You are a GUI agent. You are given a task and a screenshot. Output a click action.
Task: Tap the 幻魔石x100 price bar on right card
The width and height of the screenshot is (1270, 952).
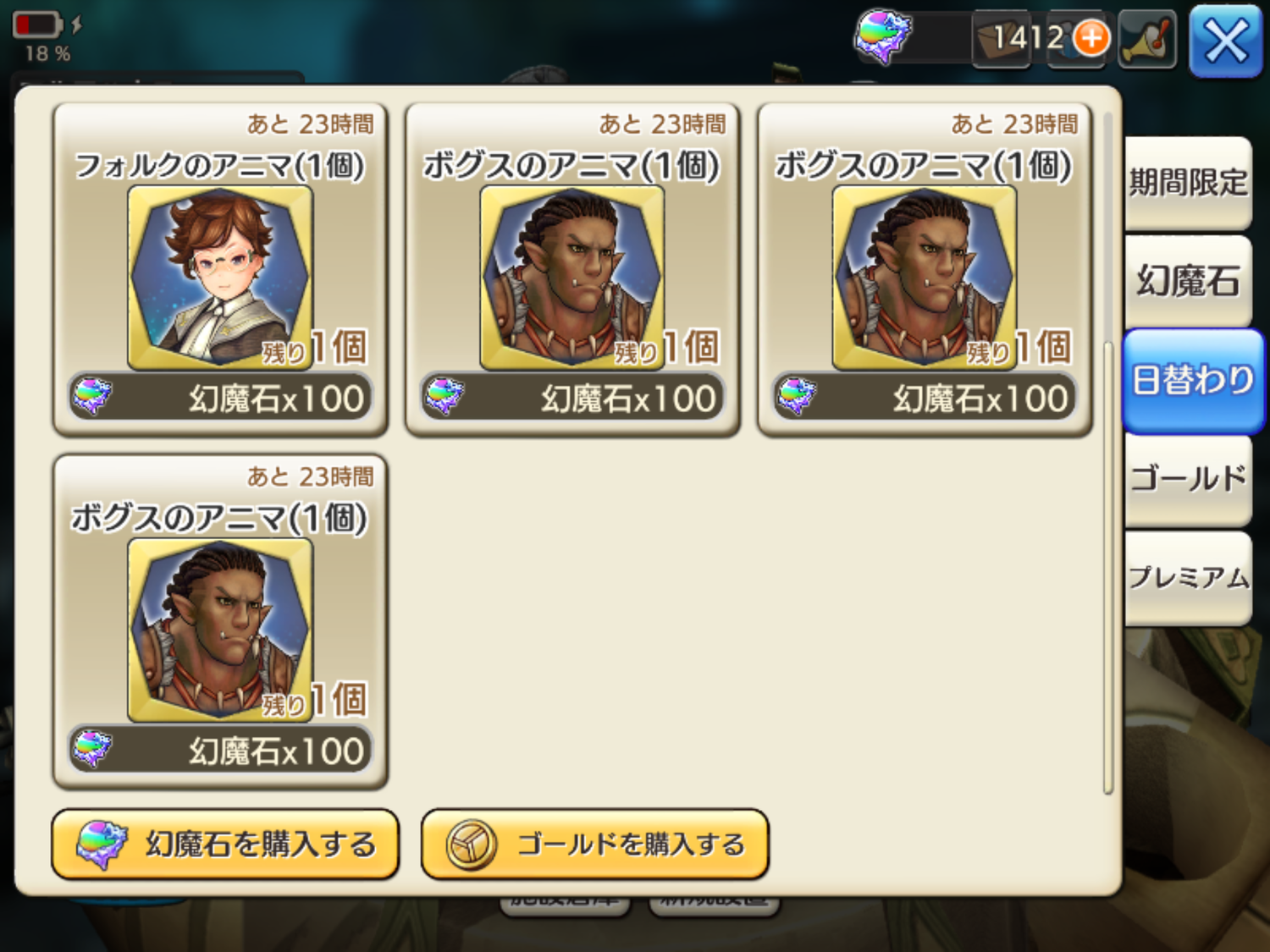pyautogui.click(x=925, y=398)
